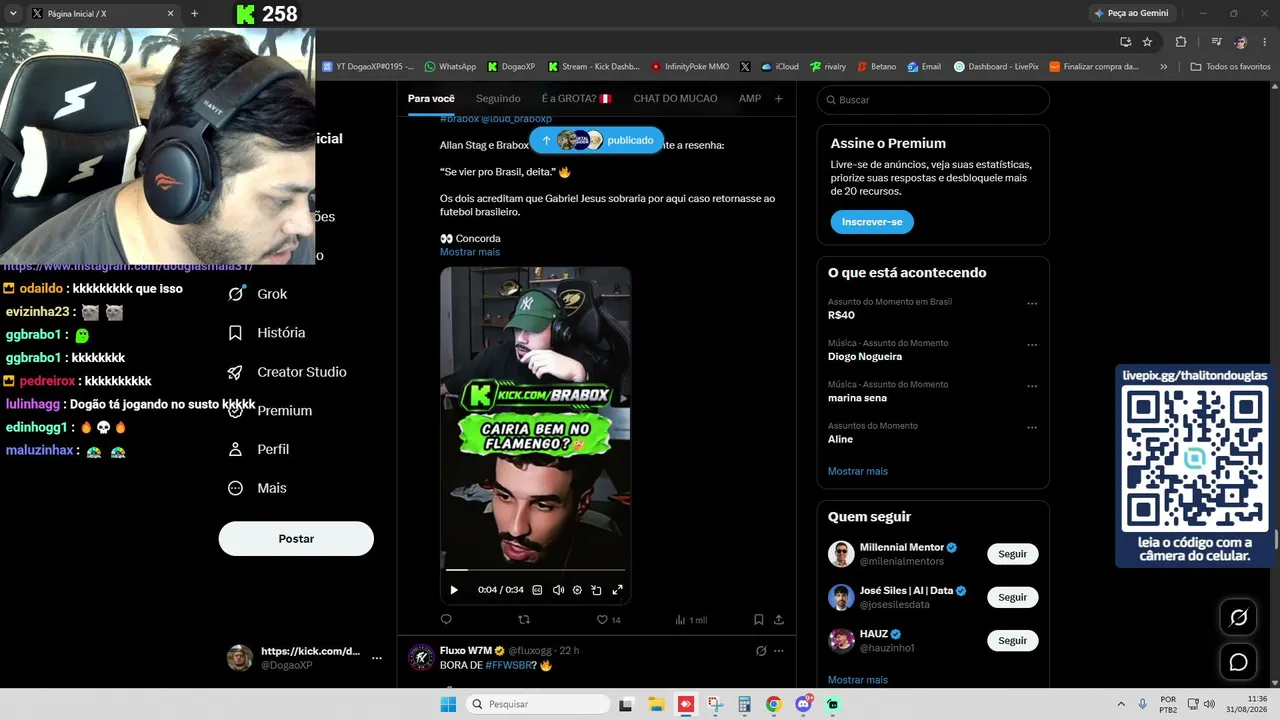The height and width of the screenshot is (720, 1280).
Task: Open Creator Studio in the sidebar
Action: [287, 372]
